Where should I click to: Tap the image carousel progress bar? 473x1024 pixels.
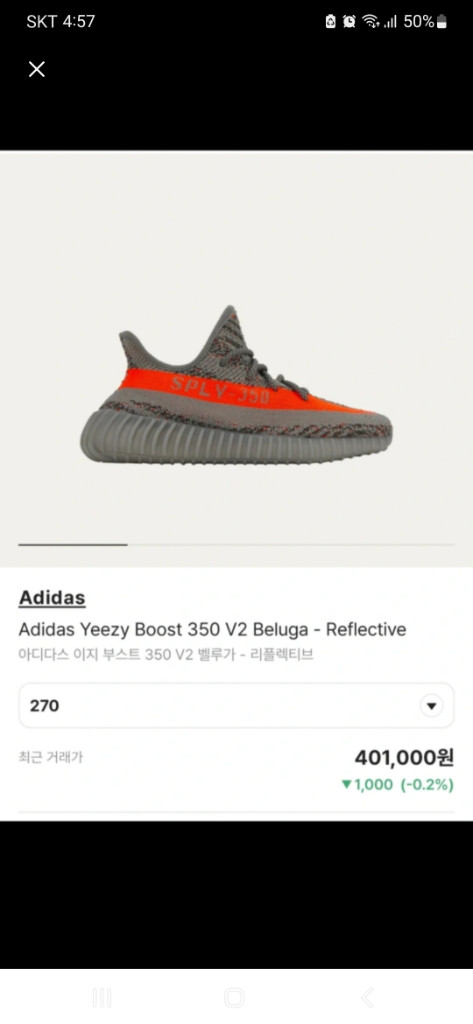point(236,544)
